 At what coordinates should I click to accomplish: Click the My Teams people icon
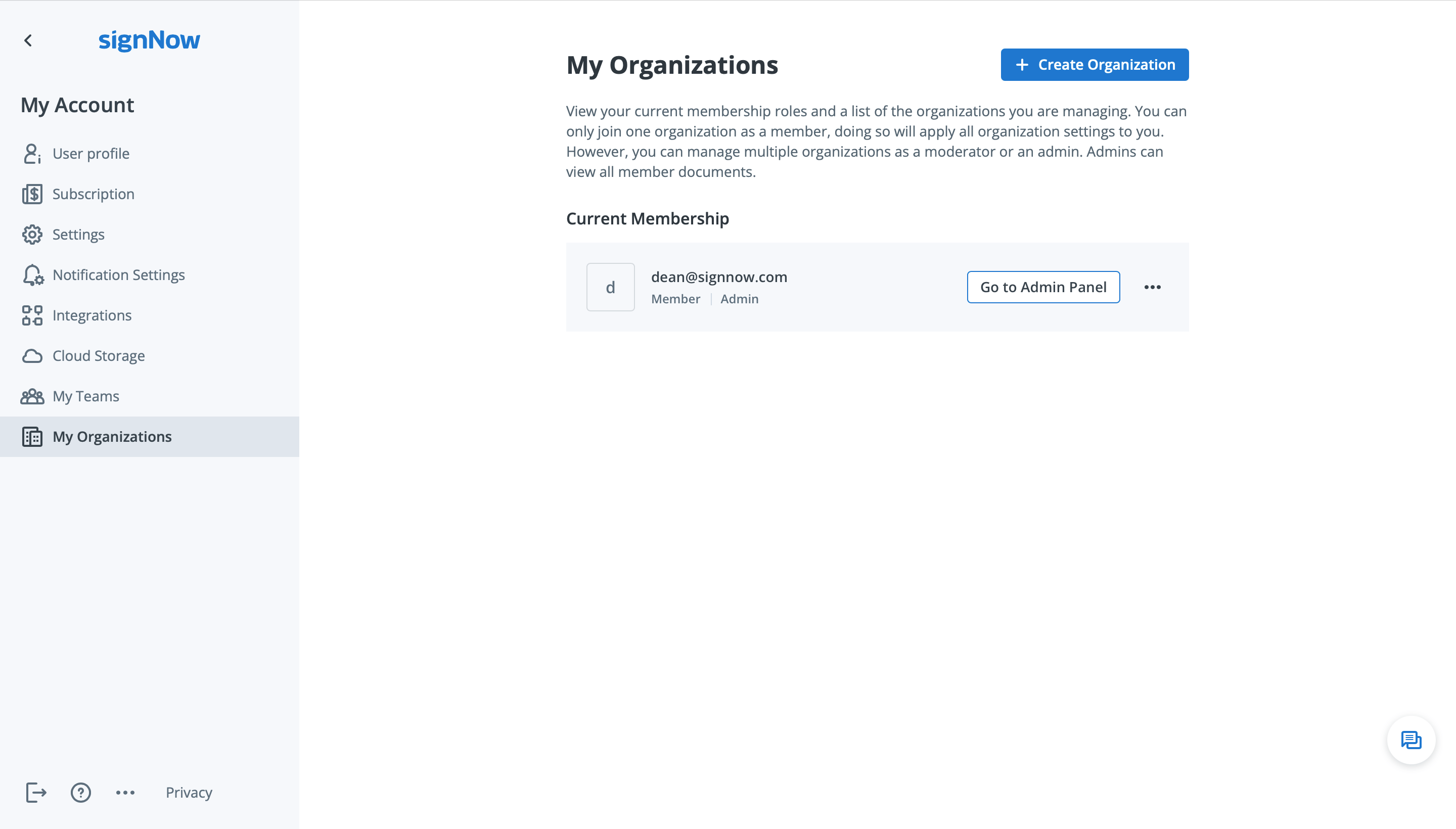point(32,396)
